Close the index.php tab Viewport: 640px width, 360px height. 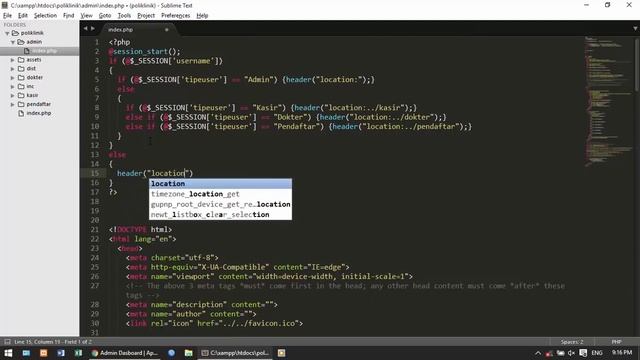click(167, 30)
